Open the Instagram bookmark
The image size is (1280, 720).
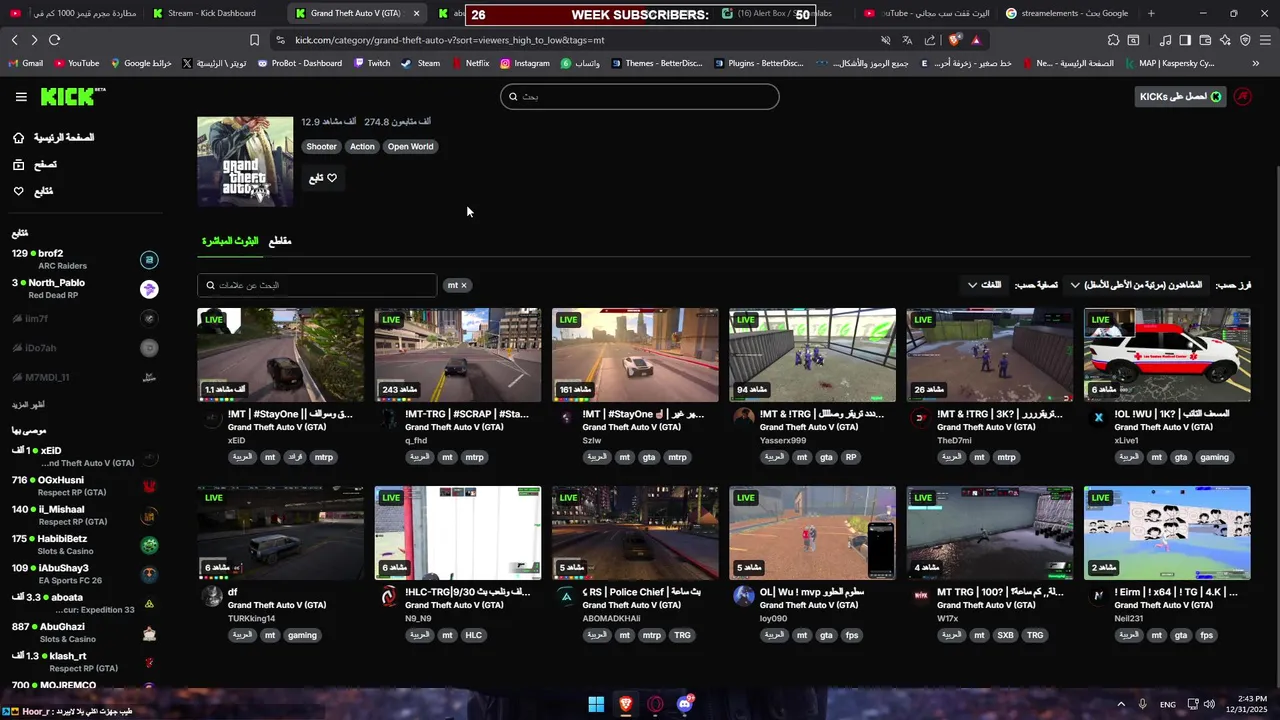pos(525,63)
